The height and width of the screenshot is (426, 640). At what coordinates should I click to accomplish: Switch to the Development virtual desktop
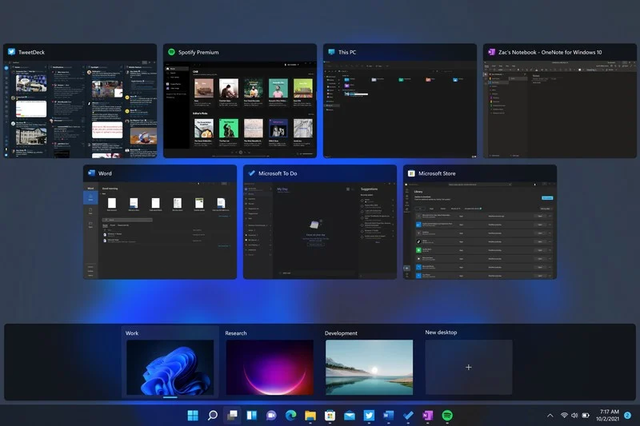point(369,367)
